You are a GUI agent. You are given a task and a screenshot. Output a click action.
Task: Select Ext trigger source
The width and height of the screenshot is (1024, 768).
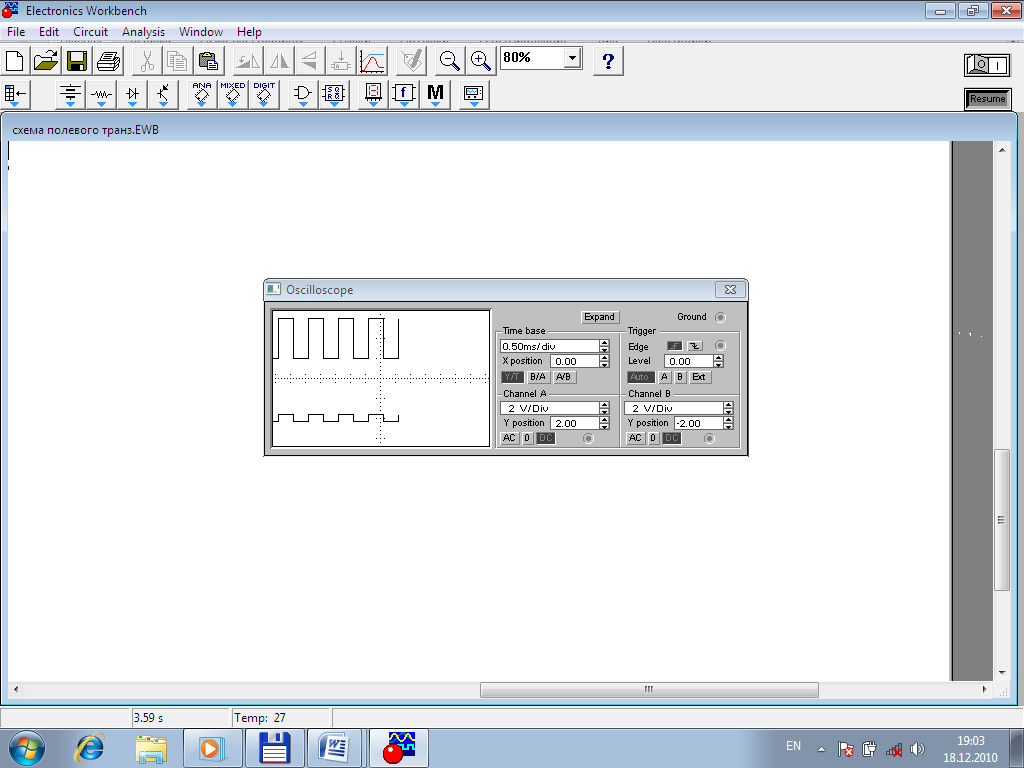[x=699, y=377]
